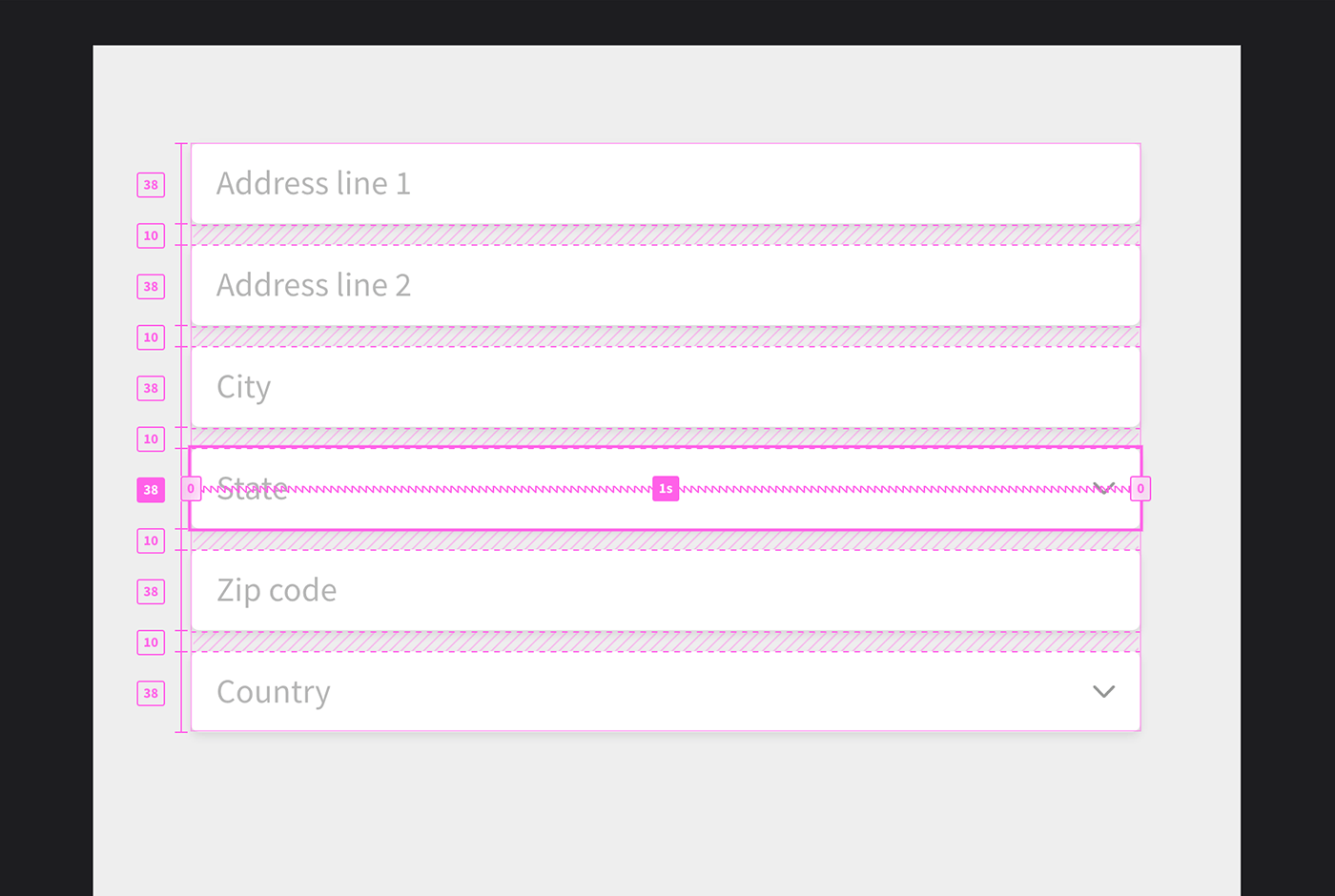Click the 38 height label beside Zip code
Screen dimensions: 1335x896
click(x=151, y=592)
